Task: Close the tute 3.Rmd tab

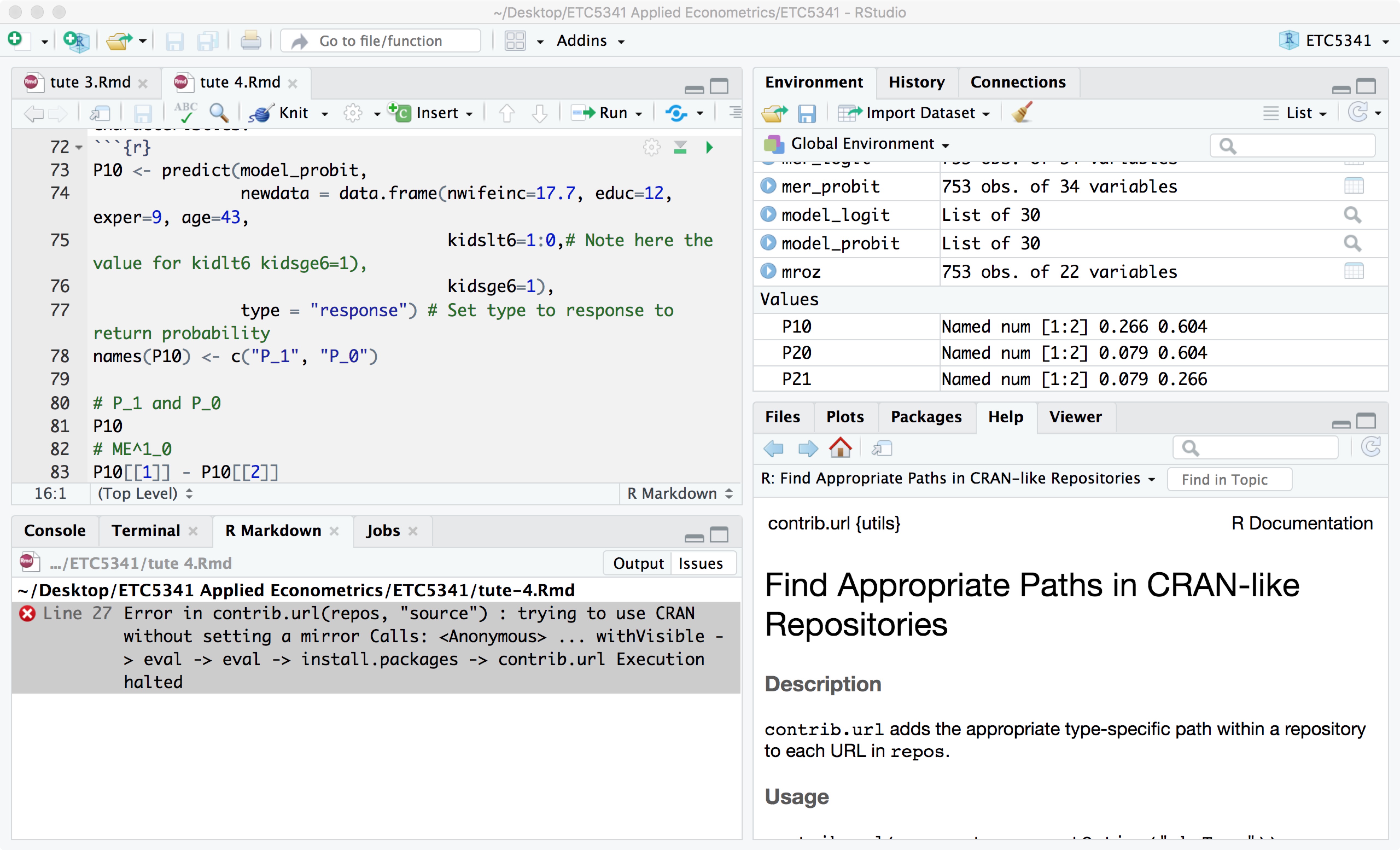Action: [x=143, y=83]
